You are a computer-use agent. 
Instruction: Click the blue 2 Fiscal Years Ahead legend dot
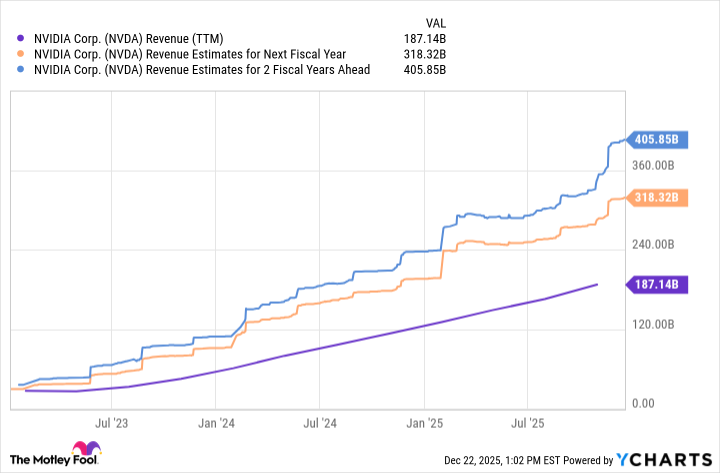tap(20, 69)
